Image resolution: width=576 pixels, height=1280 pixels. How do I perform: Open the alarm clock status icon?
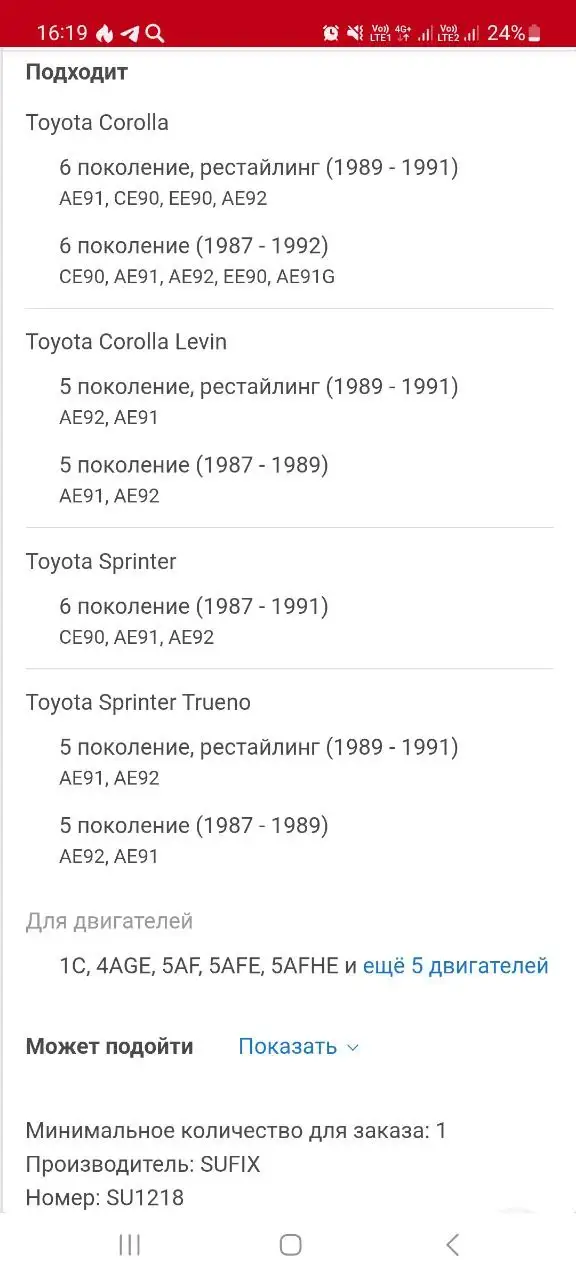pyautogui.click(x=330, y=32)
